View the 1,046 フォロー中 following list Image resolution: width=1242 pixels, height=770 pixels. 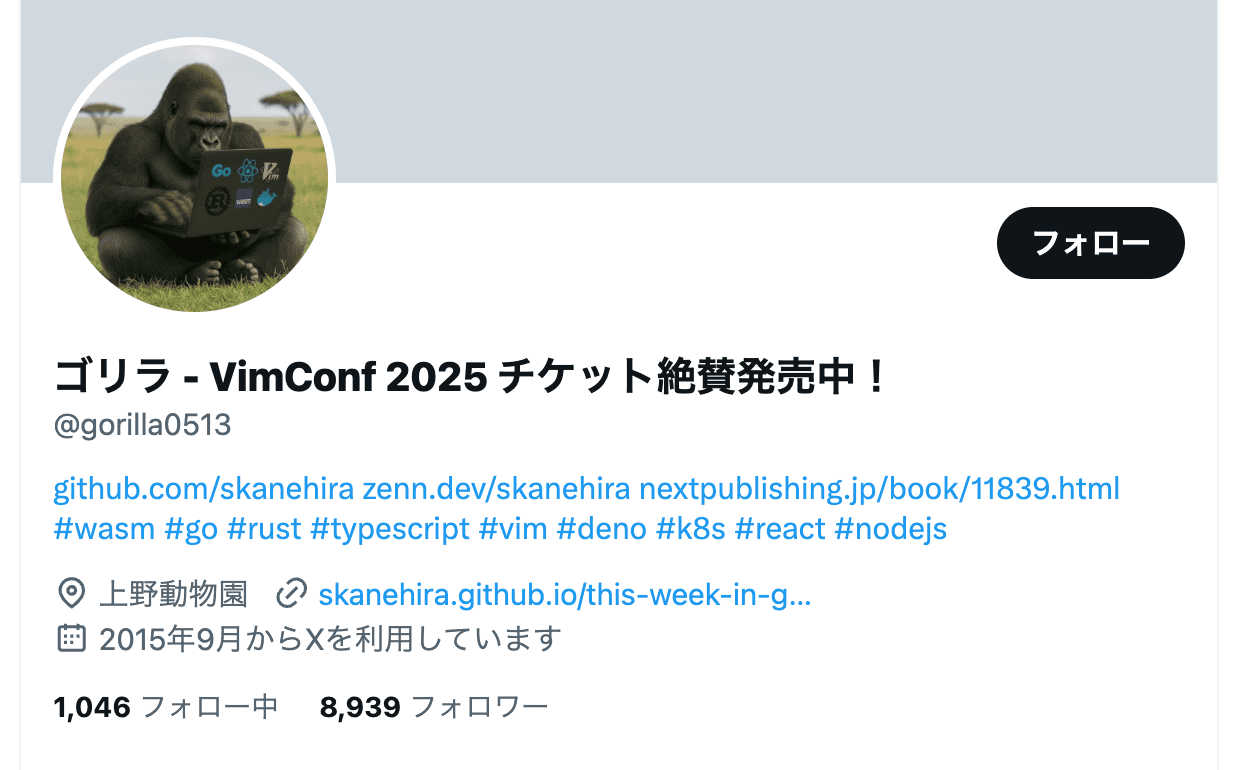click(166, 708)
